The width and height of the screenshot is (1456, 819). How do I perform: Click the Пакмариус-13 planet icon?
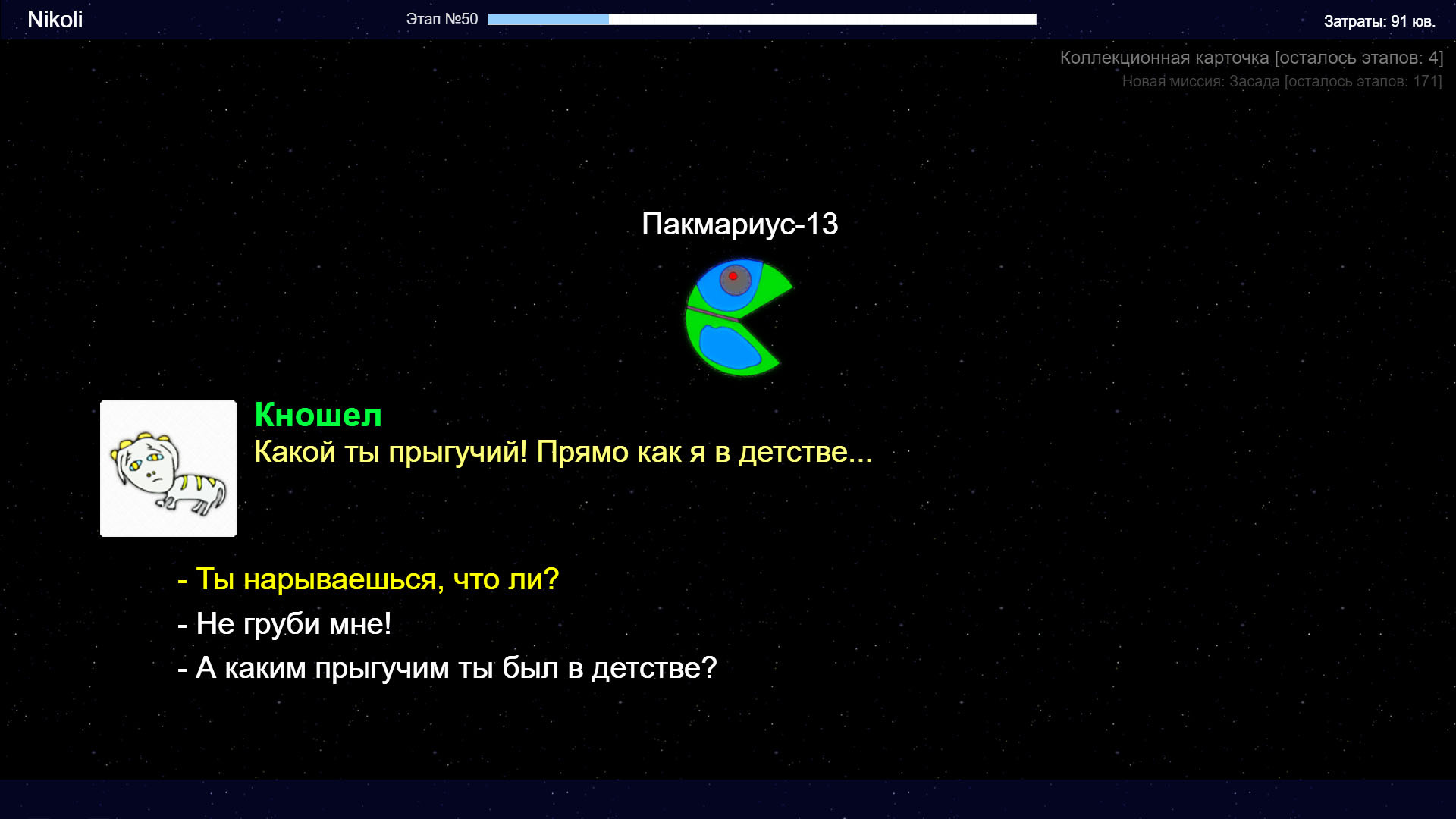tap(739, 317)
